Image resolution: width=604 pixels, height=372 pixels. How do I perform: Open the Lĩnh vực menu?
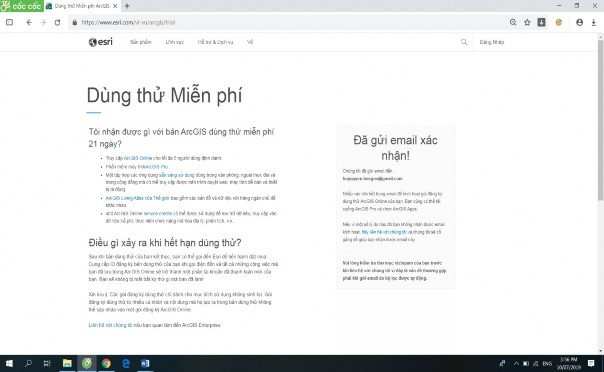coord(175,42)
